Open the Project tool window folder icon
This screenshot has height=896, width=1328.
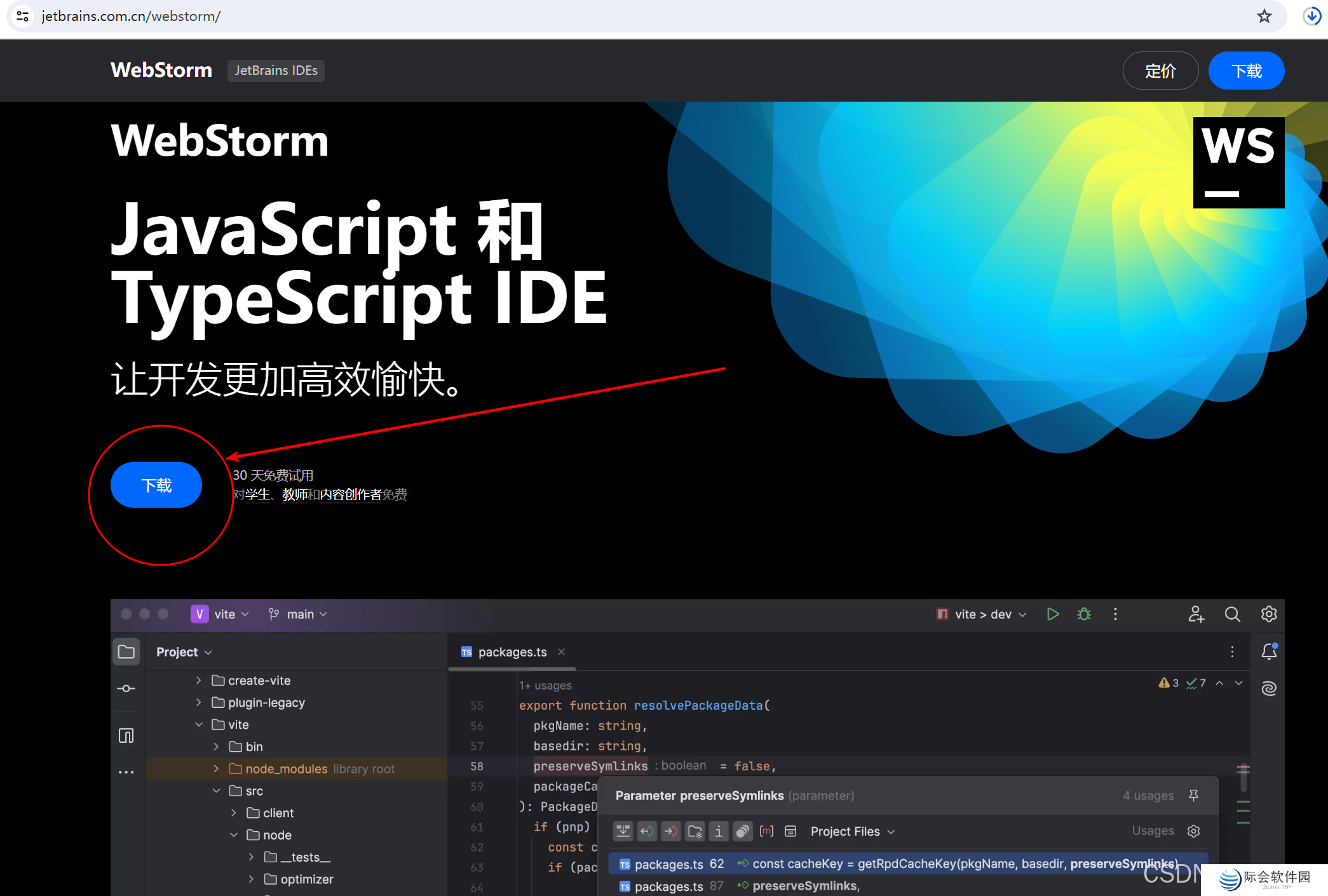126,651
